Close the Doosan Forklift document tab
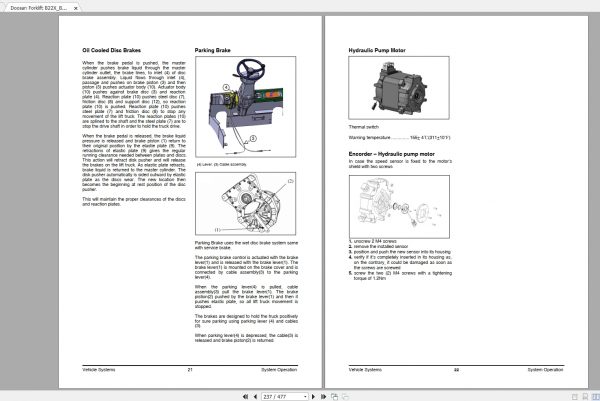Screen dimensions: 600x401 point(76,8)
